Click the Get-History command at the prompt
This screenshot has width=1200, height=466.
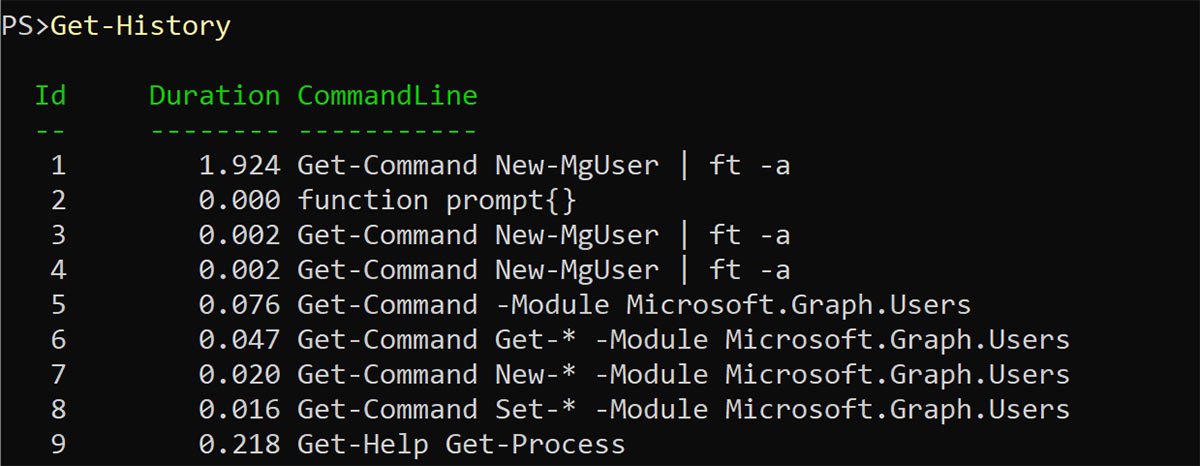140,27
